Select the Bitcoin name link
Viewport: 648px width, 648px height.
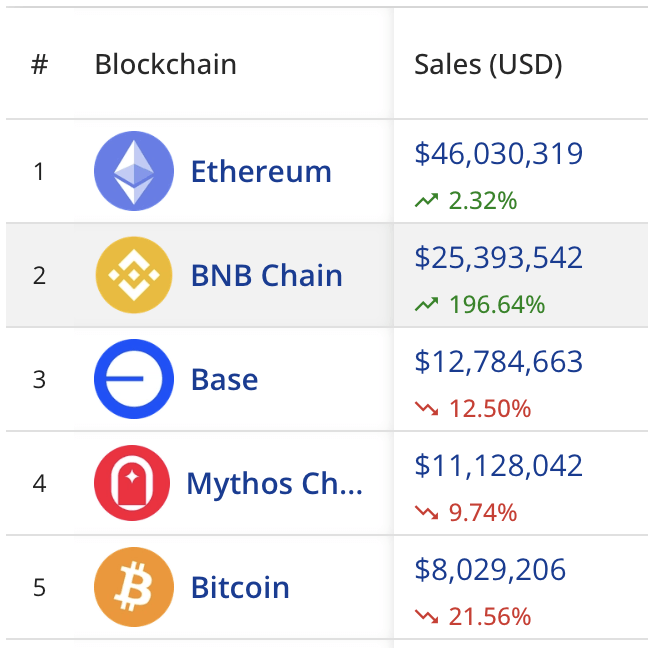click(240, 587)
